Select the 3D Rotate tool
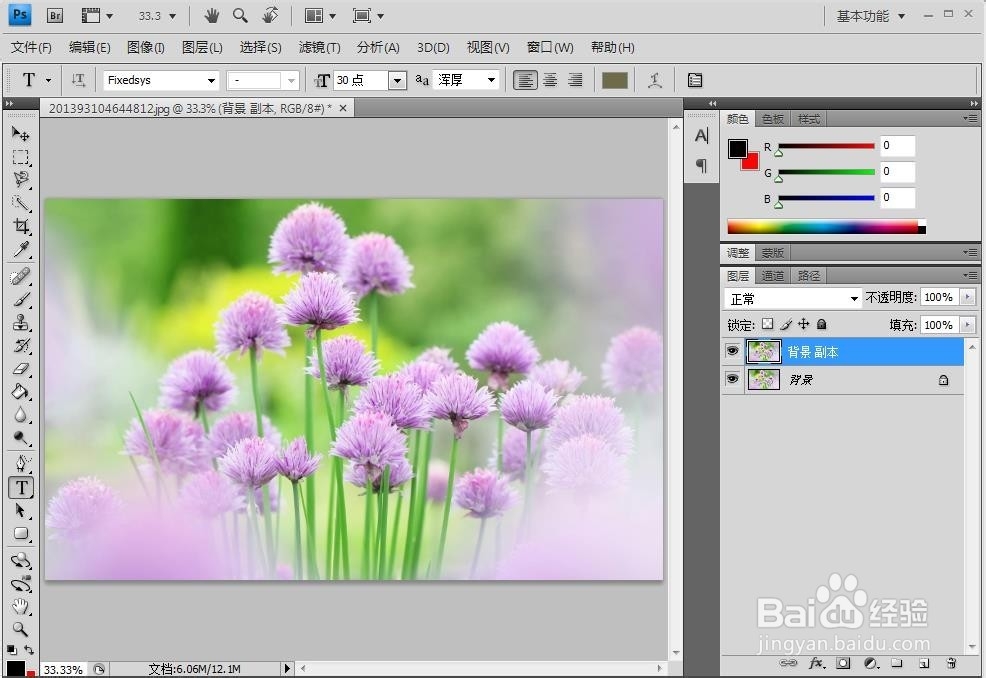Image resolution: width=986 pixels, height=678 pixels. [x=21, y=560]
